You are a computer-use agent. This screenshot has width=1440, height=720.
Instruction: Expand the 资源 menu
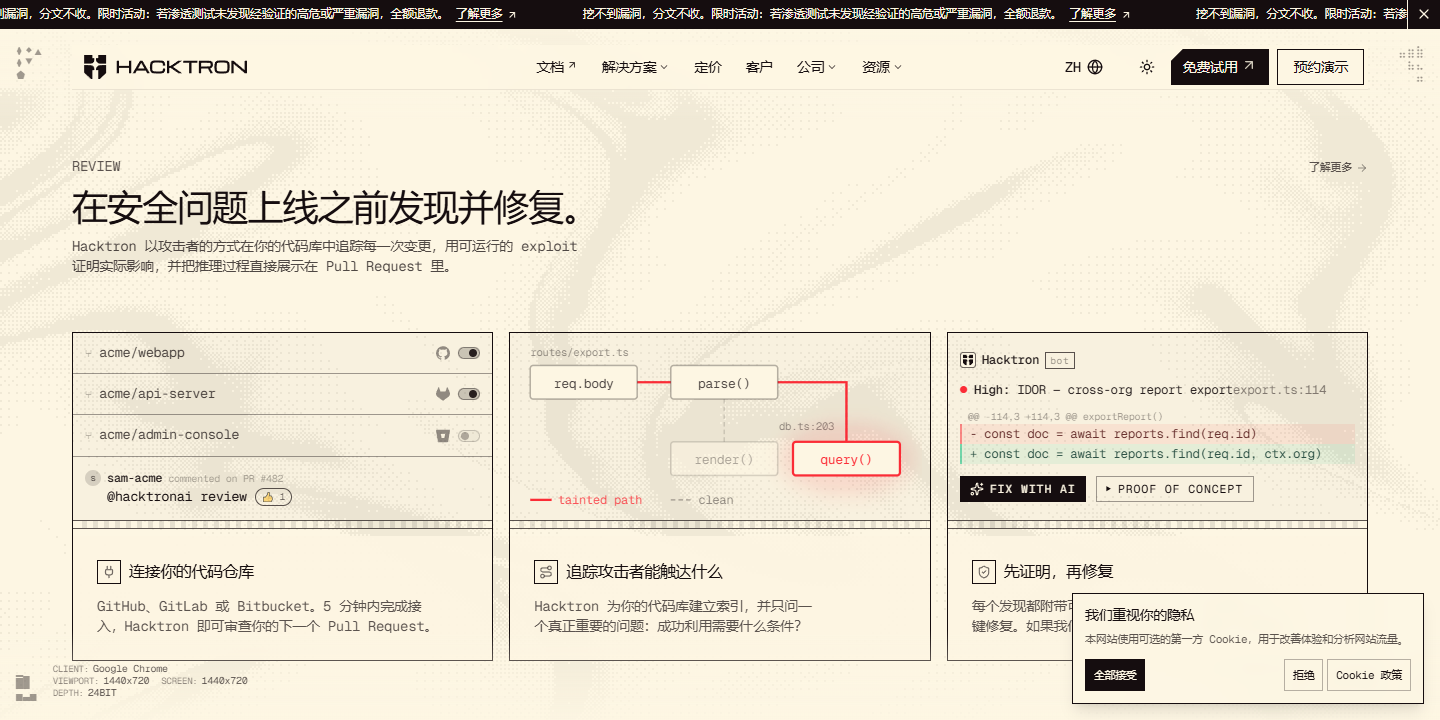pos(882,67)
